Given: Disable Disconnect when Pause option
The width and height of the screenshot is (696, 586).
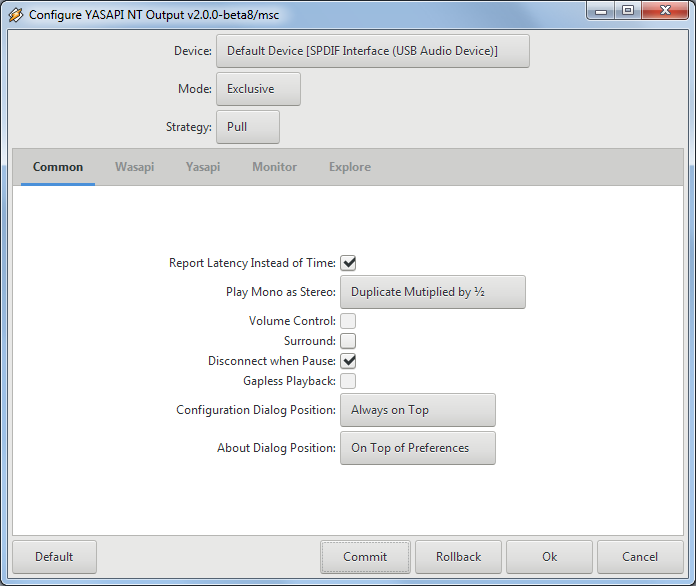Looking at the screenshot, I should pyautogui.click(x=348, y=361).
